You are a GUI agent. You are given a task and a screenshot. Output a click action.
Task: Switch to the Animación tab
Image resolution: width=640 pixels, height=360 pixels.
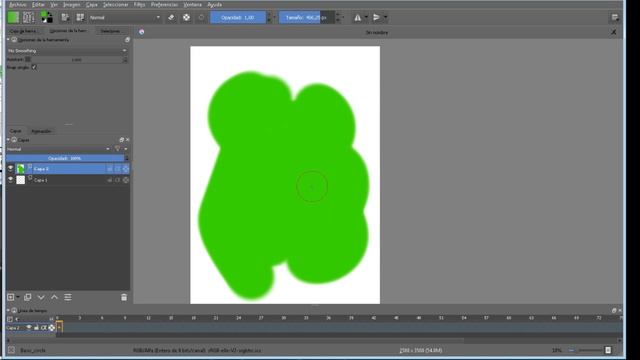pyautogui.click(x=41, y=131)
